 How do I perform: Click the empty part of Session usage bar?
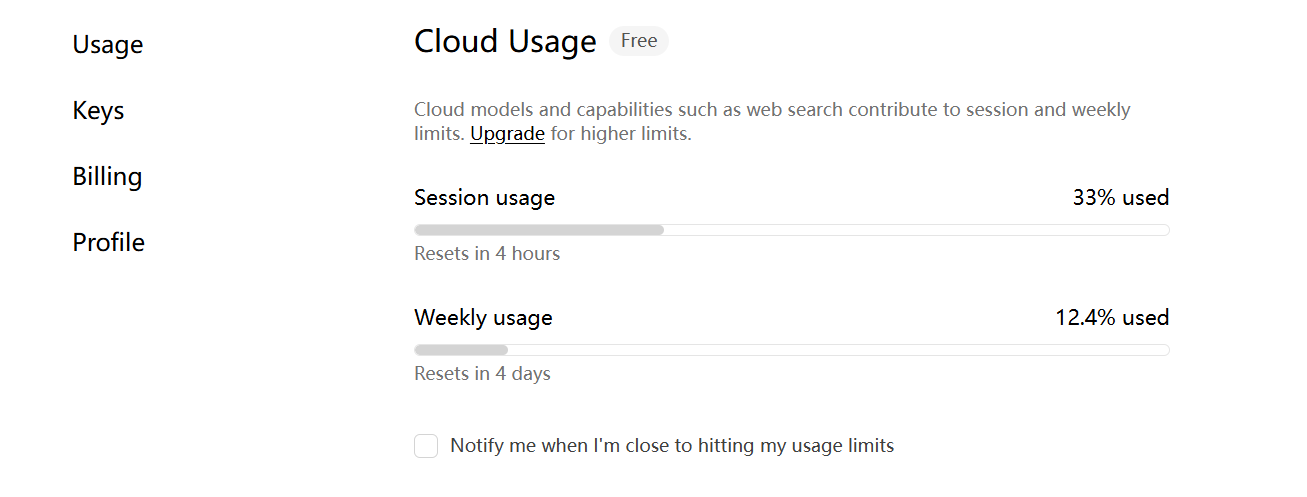pos(915,230)
